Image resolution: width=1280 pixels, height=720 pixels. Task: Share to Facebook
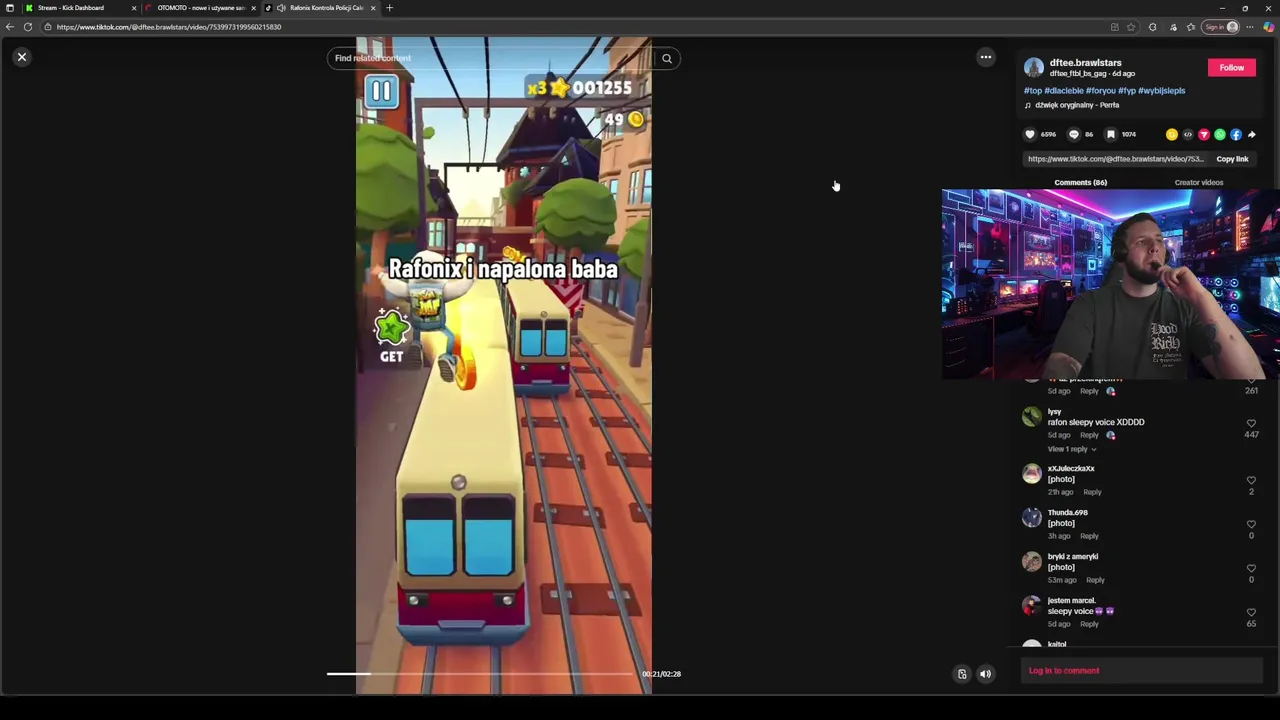pos(1235,134)
